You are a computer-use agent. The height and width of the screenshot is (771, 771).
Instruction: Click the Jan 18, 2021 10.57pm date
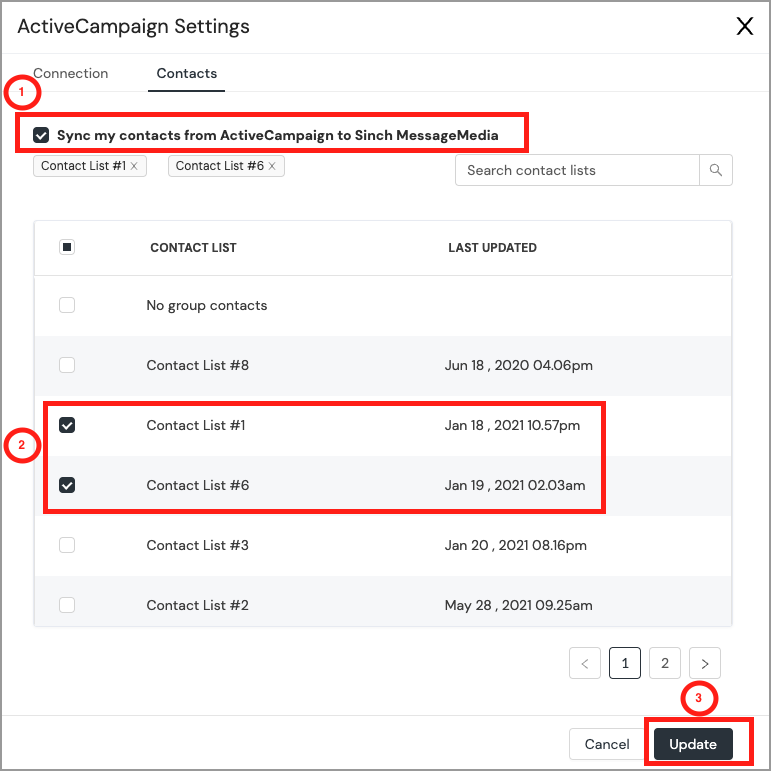(x=512, y=425)
